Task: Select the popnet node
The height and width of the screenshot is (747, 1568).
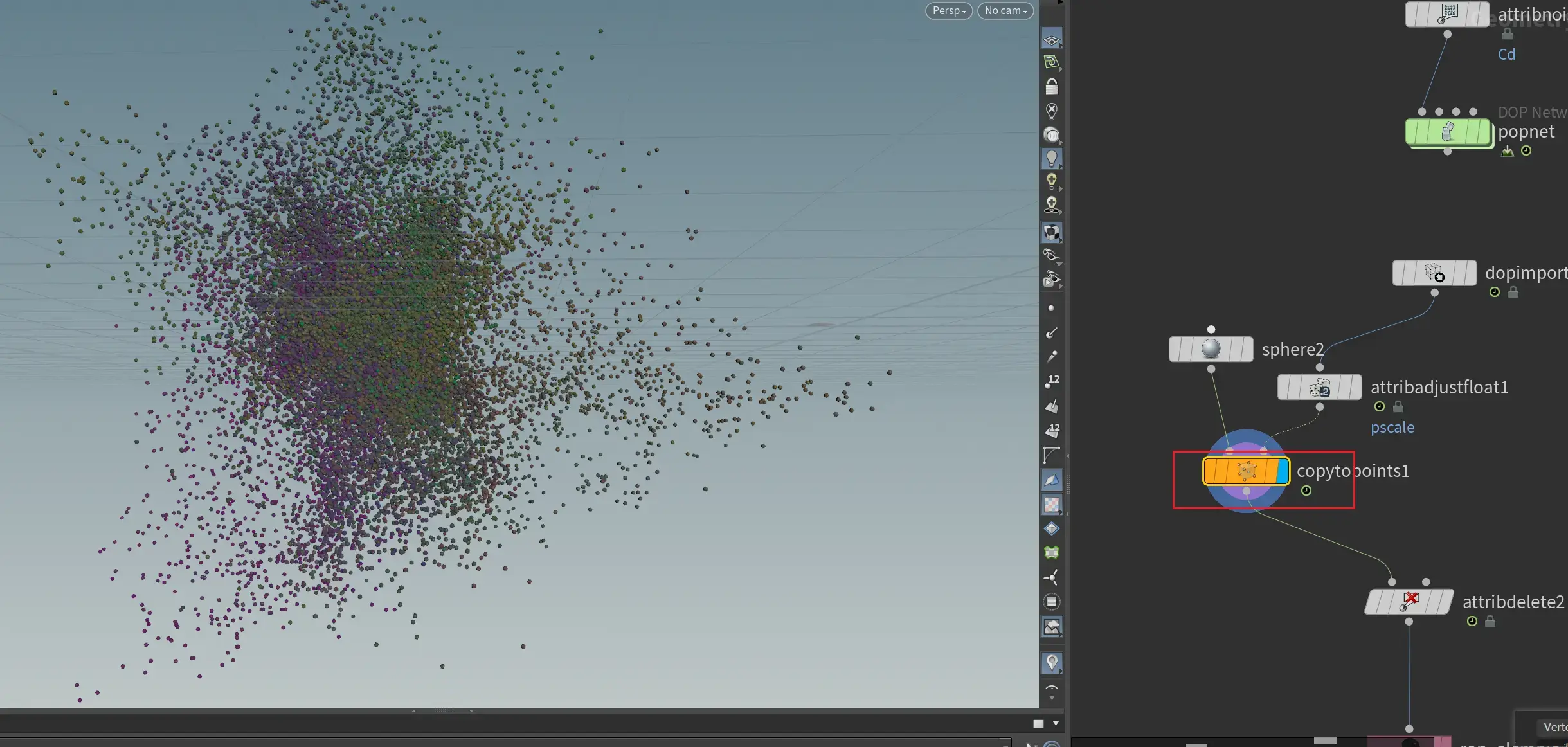Action: tap(1448, 132)
